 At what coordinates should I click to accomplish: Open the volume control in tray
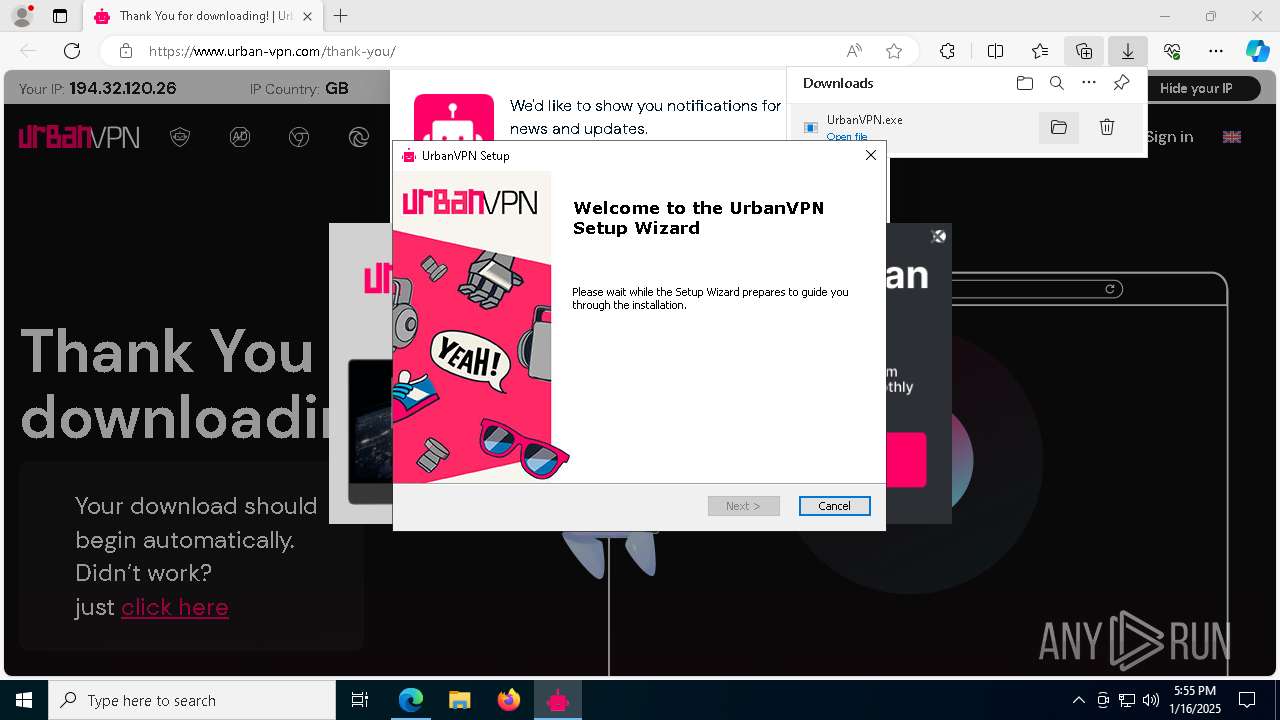pos(1151,700)
